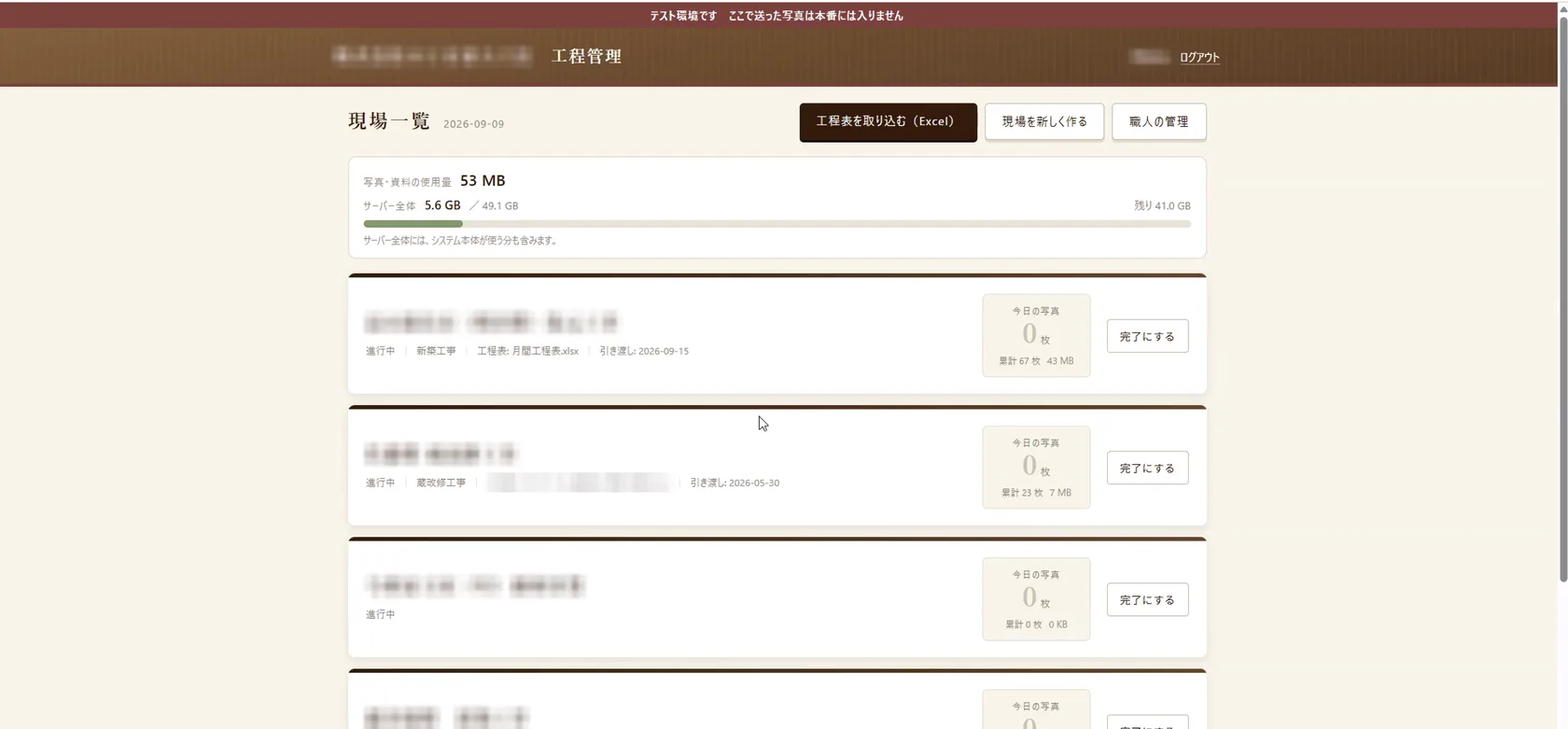Click the 蔵改修工事 label
Screen dimensions: 1568x729
pos(441,483)
